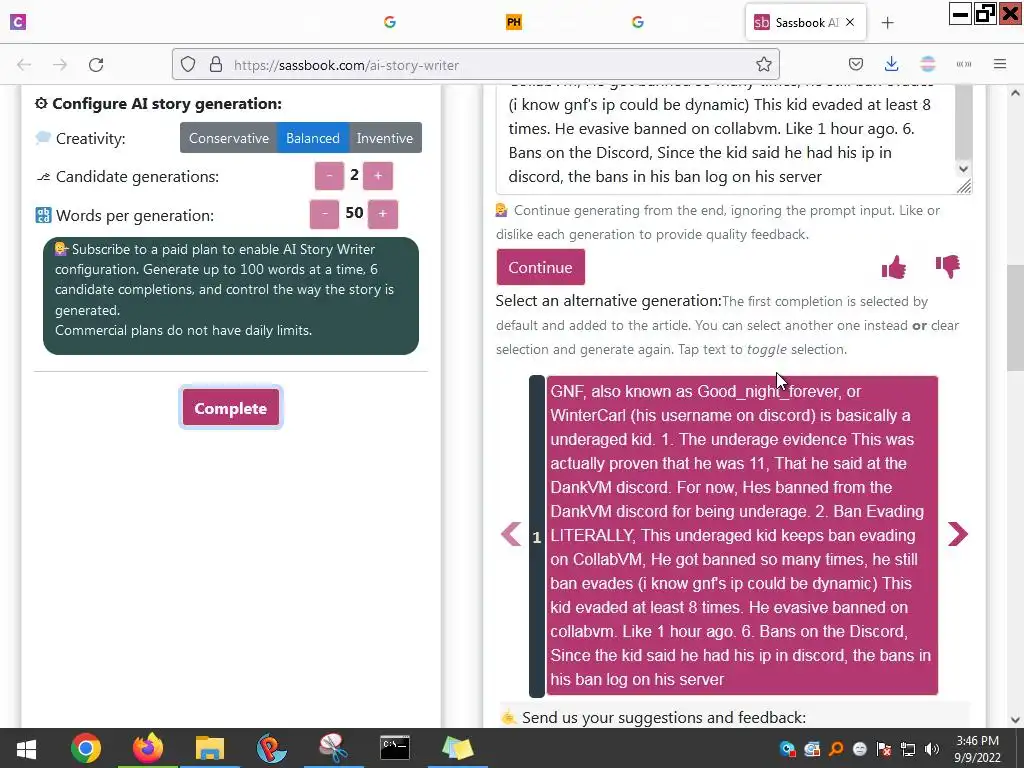Go back to previous page

24,65
